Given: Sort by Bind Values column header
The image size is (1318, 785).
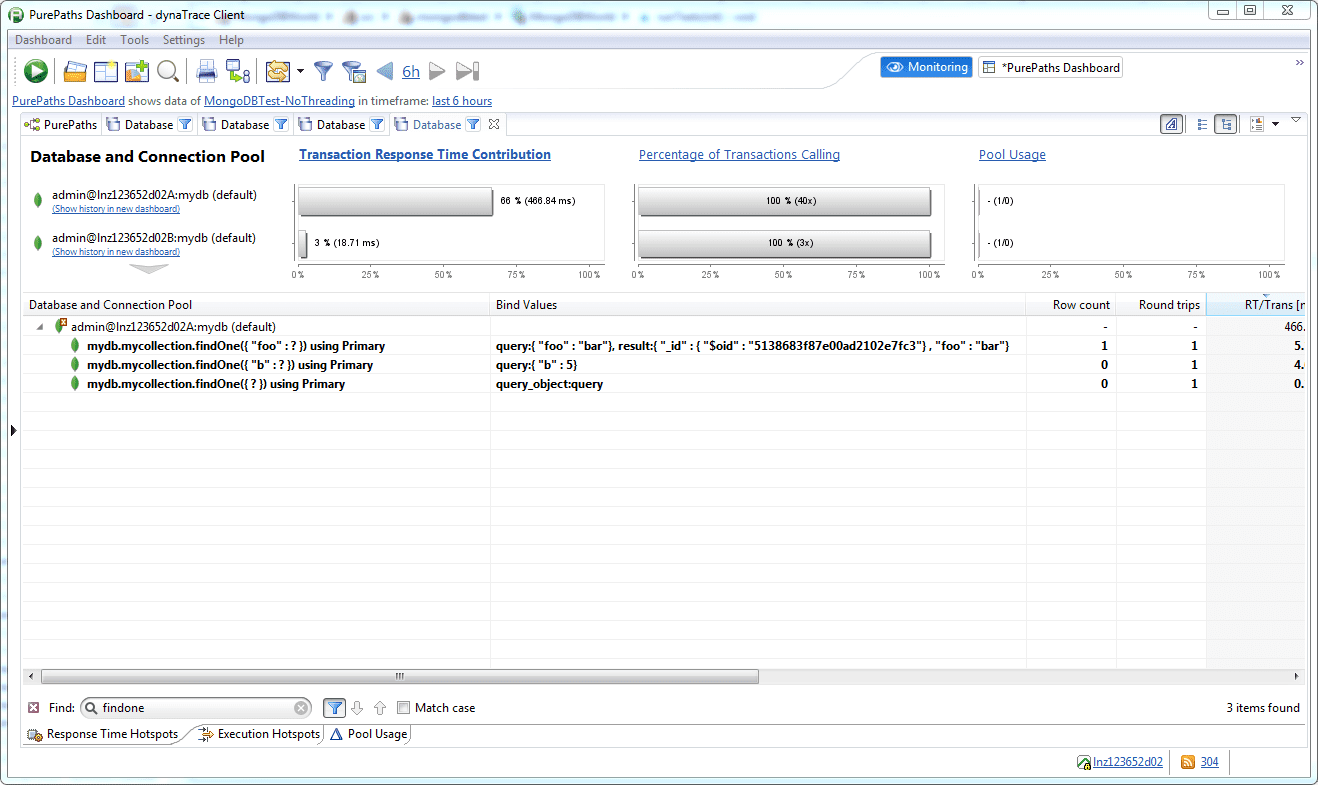Looking at the screenshot, I should click(x=758, y=304).
